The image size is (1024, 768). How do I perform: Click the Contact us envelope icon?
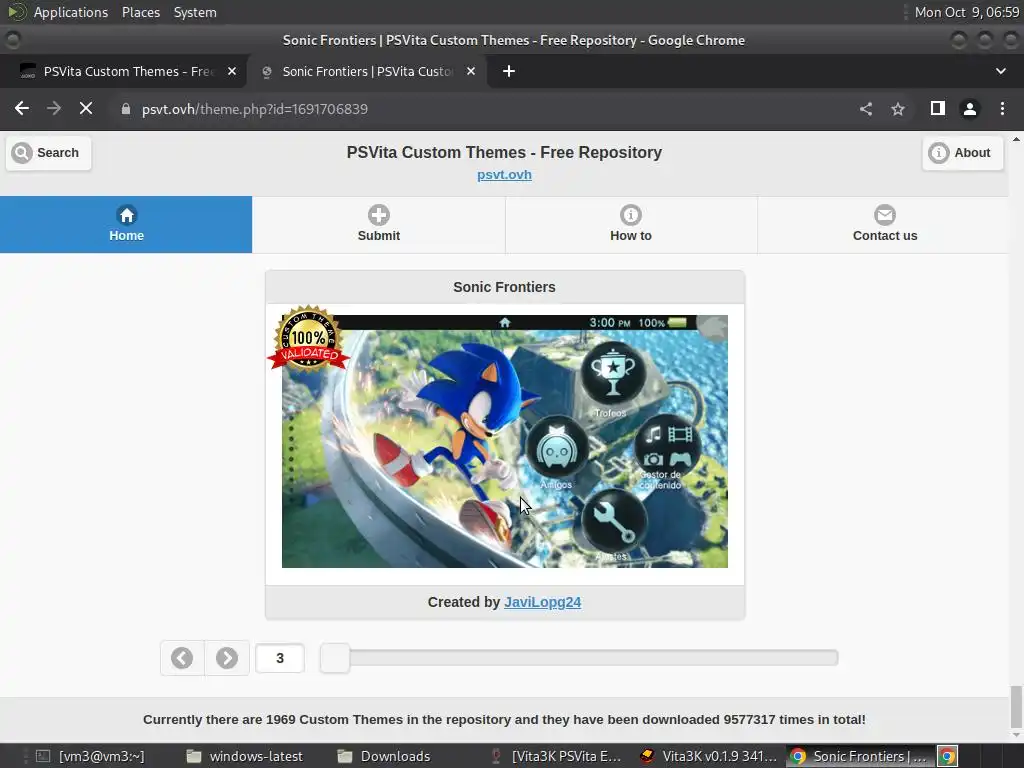(885, 215)
